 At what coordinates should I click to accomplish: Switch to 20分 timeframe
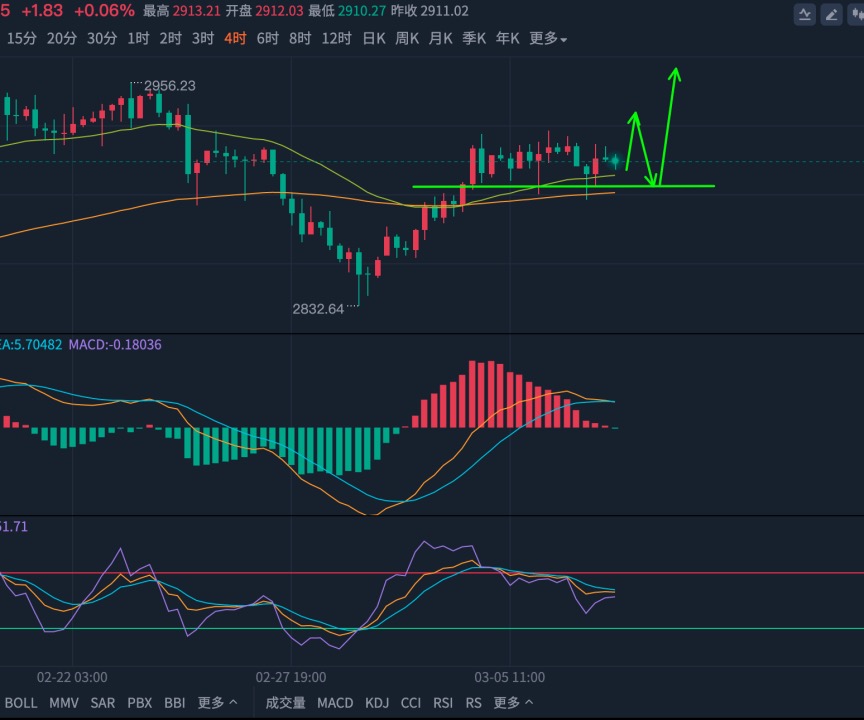pos(62,38)
